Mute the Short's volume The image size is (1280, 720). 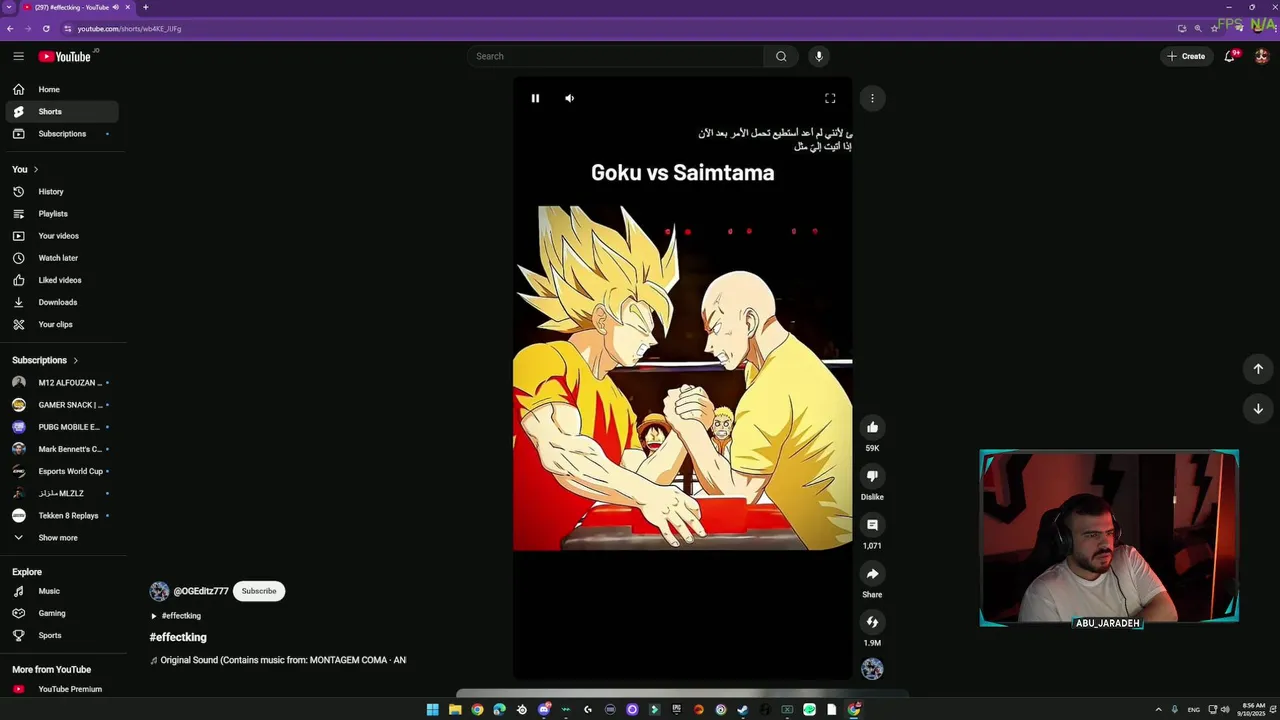569,98
